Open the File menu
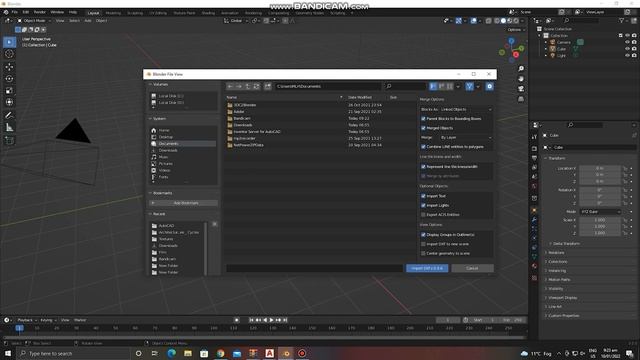The image size is (640, 360). [15, 12]
